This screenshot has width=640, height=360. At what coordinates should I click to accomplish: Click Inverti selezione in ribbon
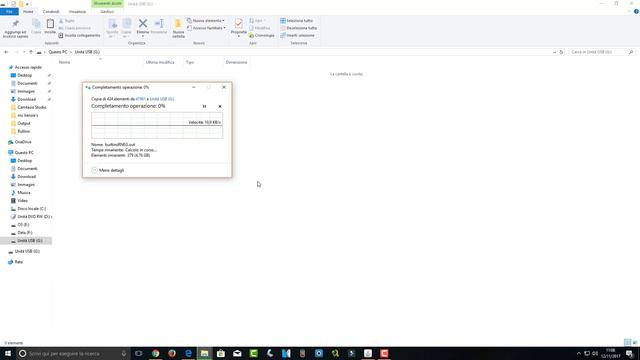click(297, 36)
